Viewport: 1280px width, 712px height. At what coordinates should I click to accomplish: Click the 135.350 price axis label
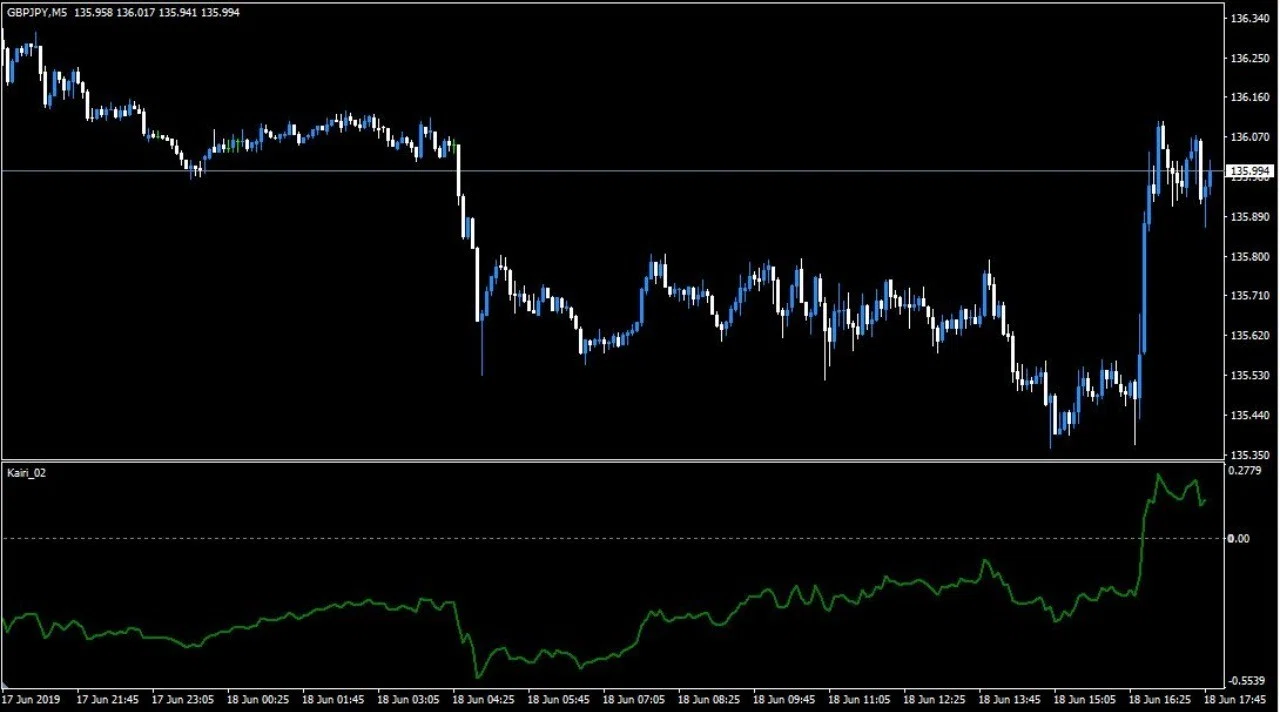pos(1249,454)
